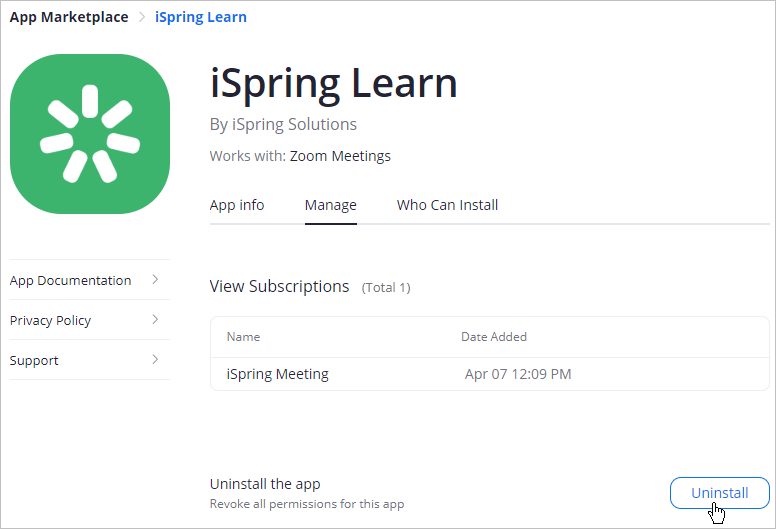
Task: Click the large iSpring Learn title heading
Action: click(333, 83)
